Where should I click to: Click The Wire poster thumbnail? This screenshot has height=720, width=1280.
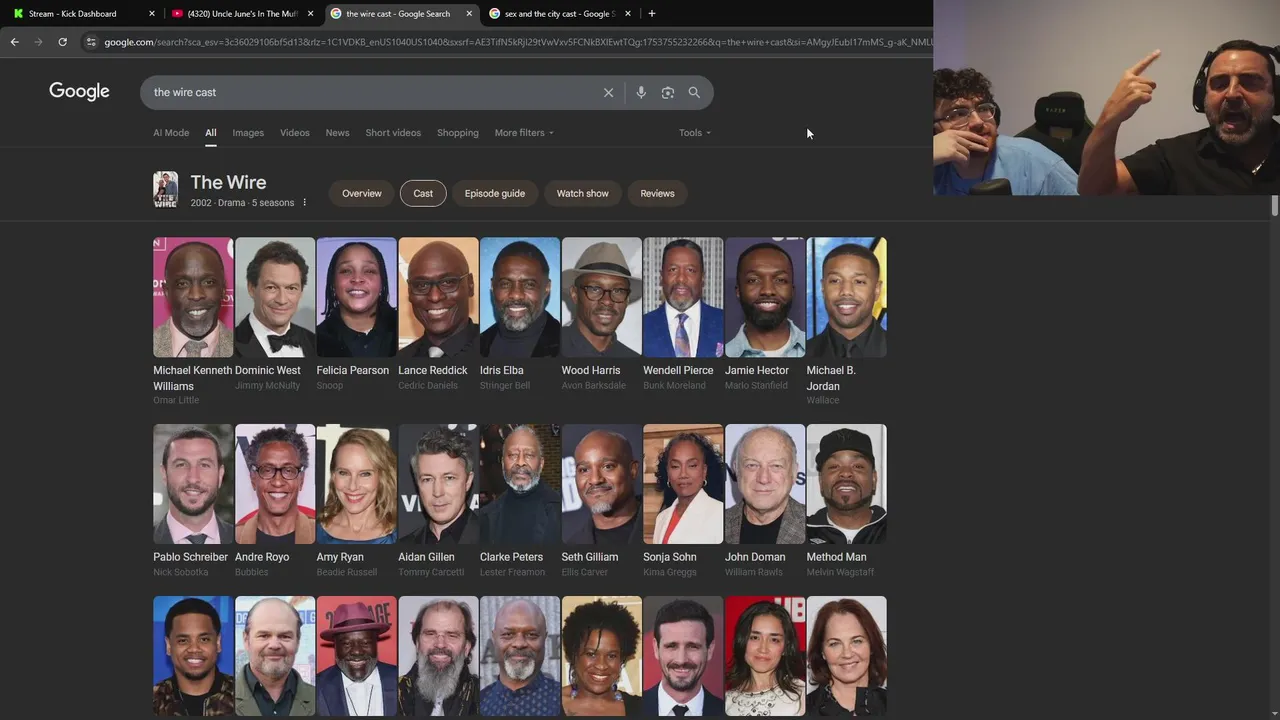point(165,189)
